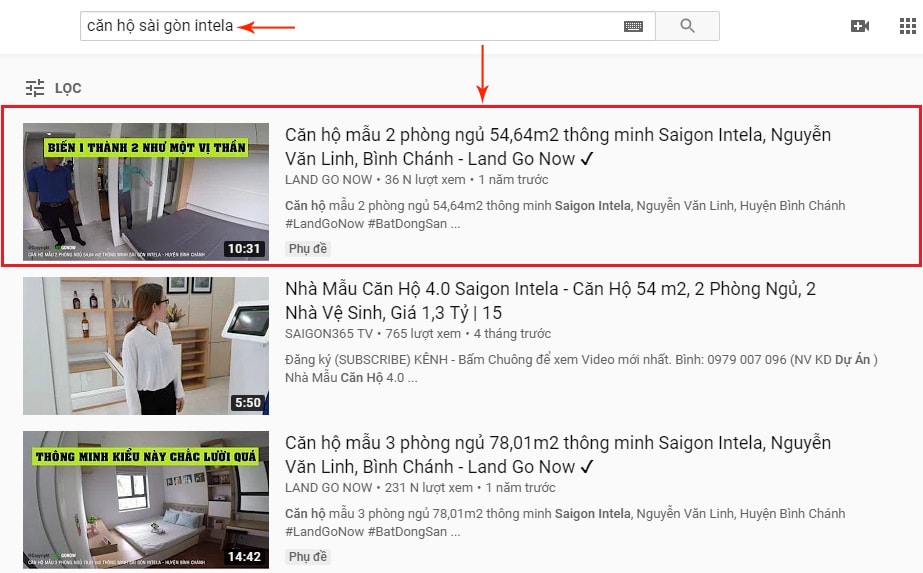The image size is (923, 573).
Task: Click Phụ đề badge on the 2-bedroom video
Action: click(308, 249)
